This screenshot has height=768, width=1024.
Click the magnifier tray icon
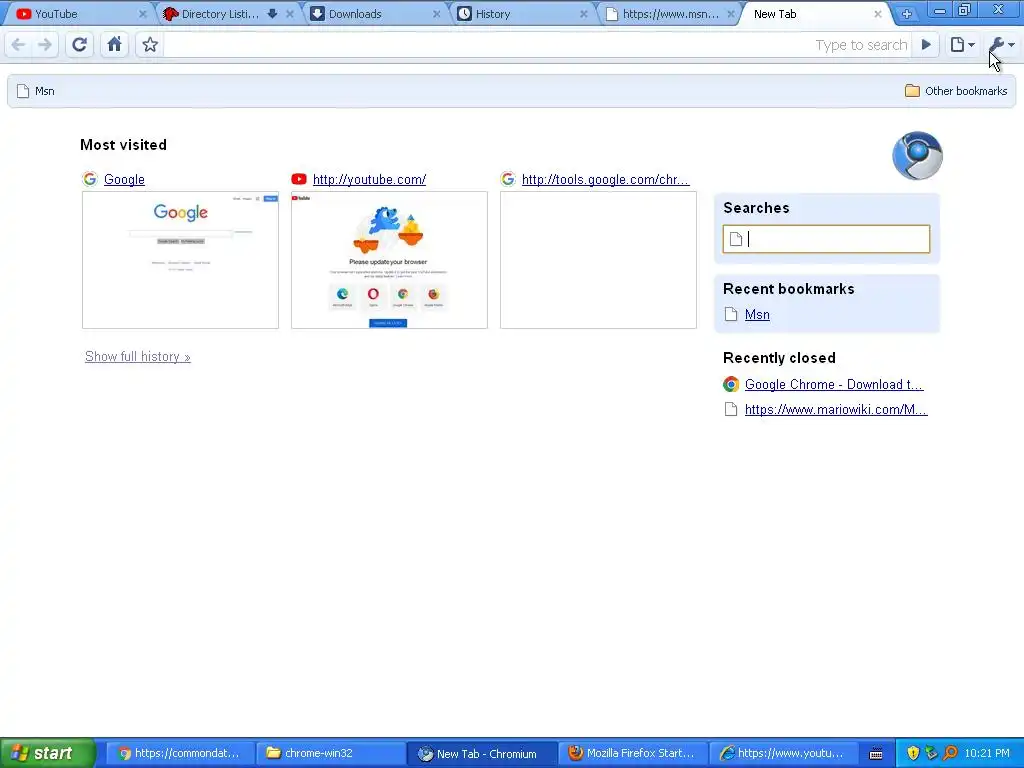(x=950, y=753)
